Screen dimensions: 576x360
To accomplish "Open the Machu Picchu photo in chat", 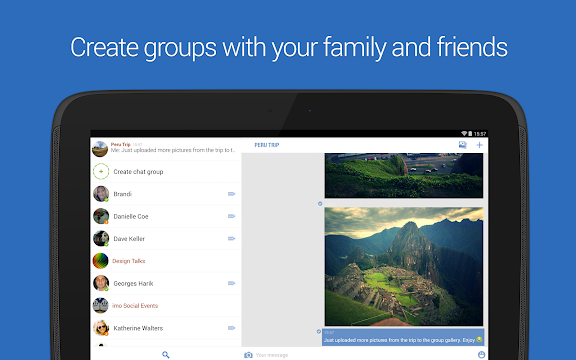I will pos(404,266).
